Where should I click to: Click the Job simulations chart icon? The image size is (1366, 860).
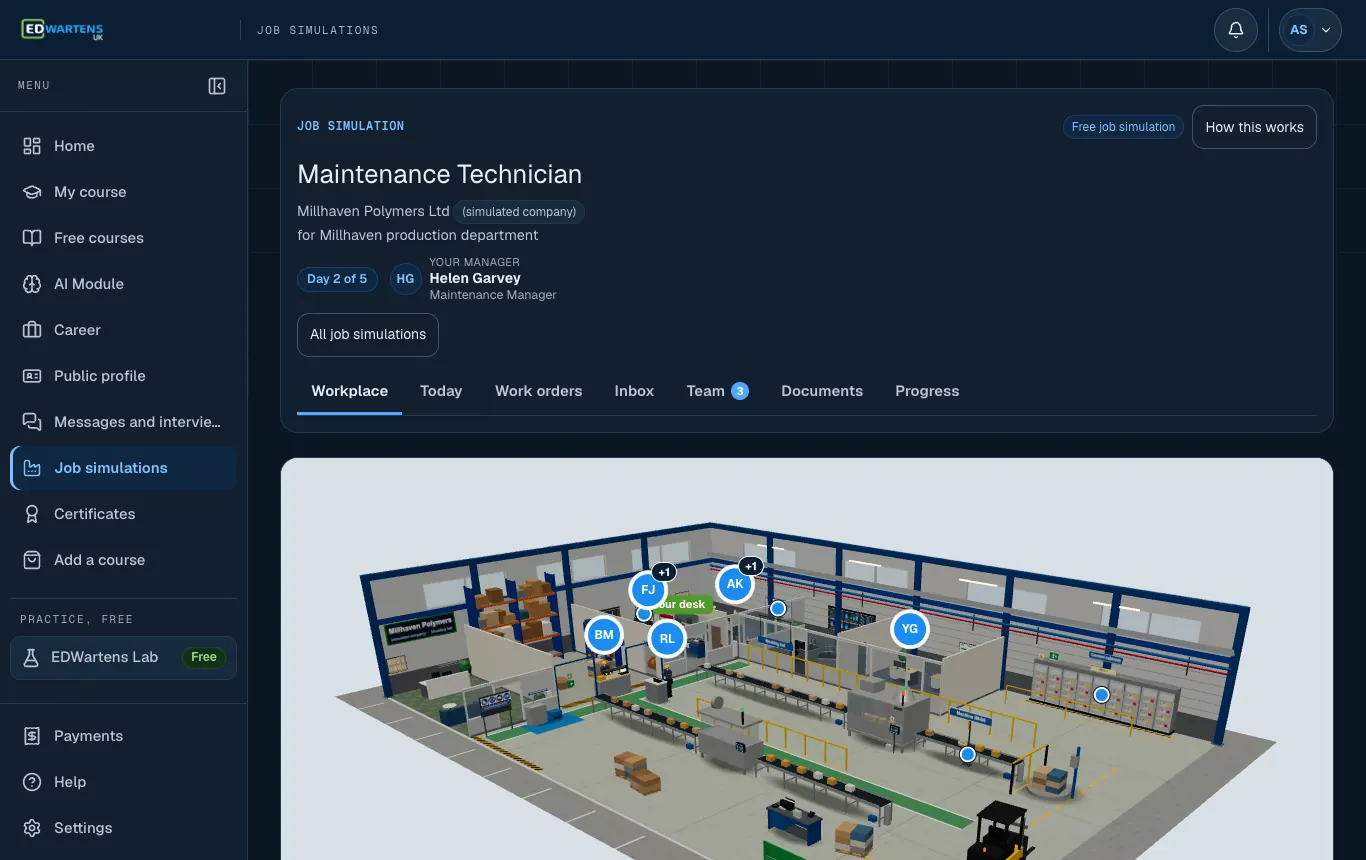[x=32, y=468]
